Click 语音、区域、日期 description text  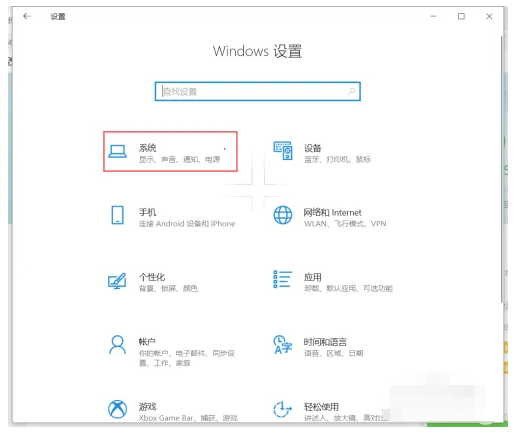(333, 353)
